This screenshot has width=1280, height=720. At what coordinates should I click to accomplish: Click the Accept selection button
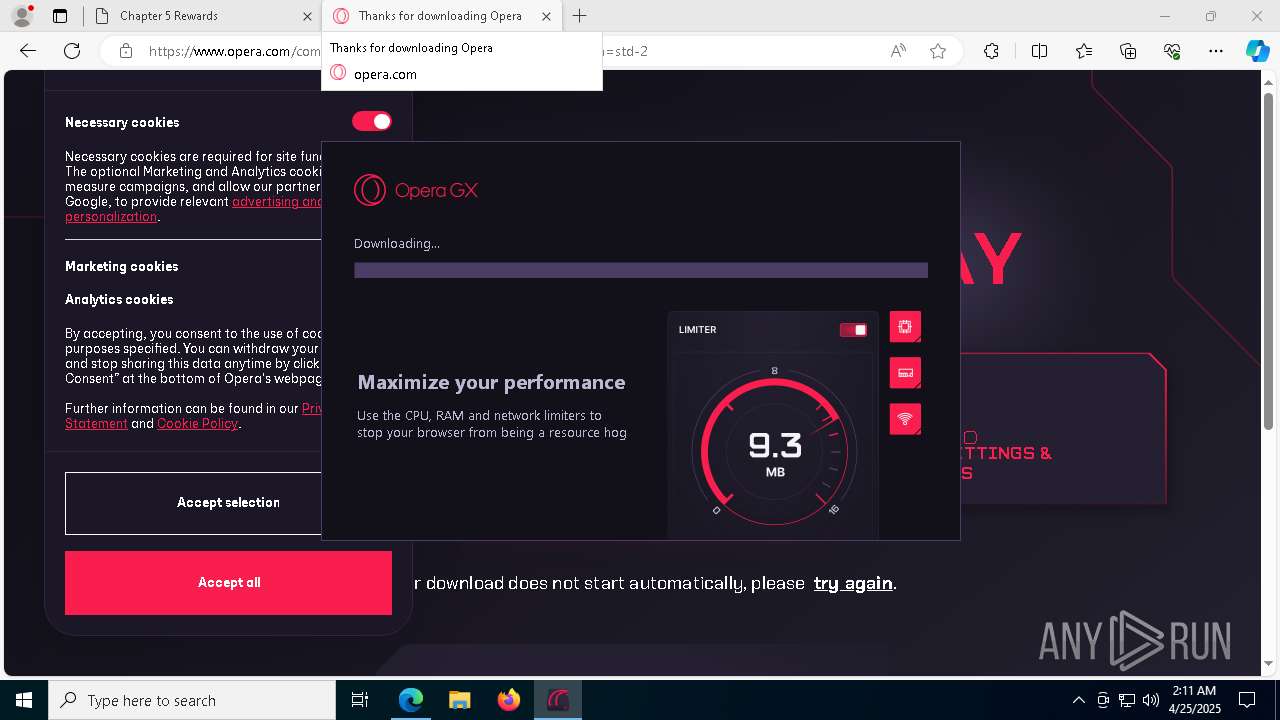tap(228, 503)
